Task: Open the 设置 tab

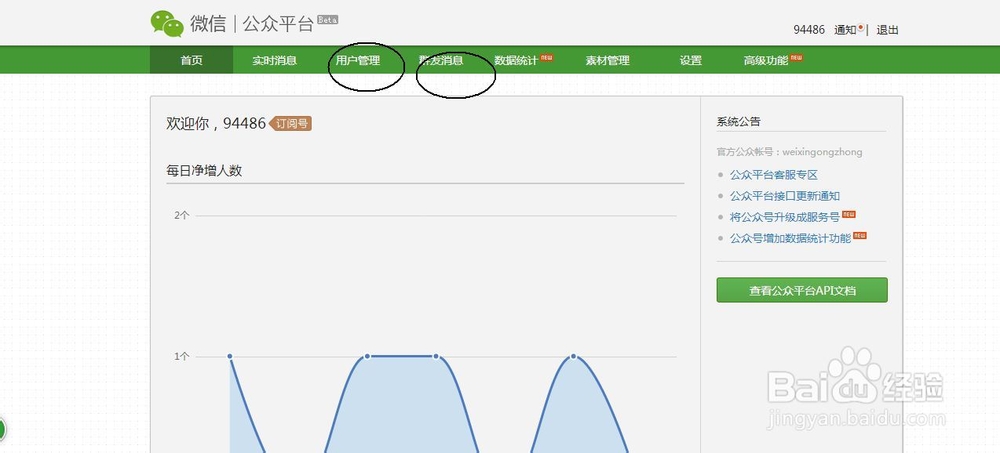Action: pos(691,61)
